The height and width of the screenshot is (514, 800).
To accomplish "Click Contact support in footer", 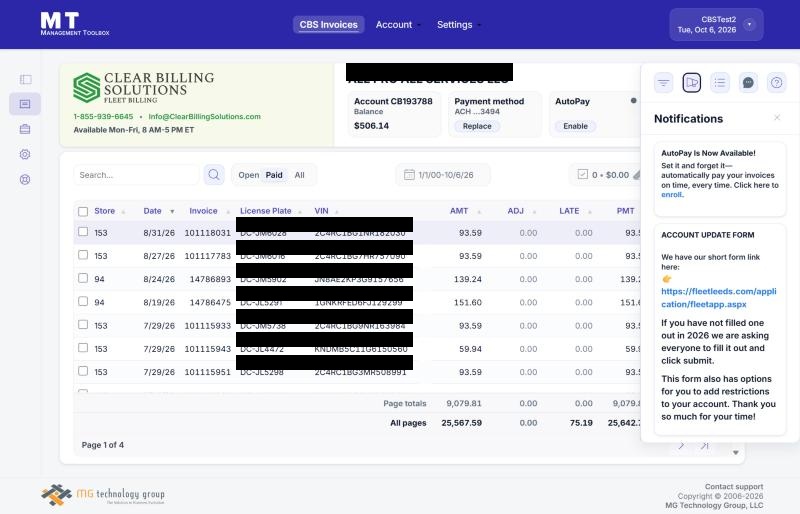I will [734, 486].
